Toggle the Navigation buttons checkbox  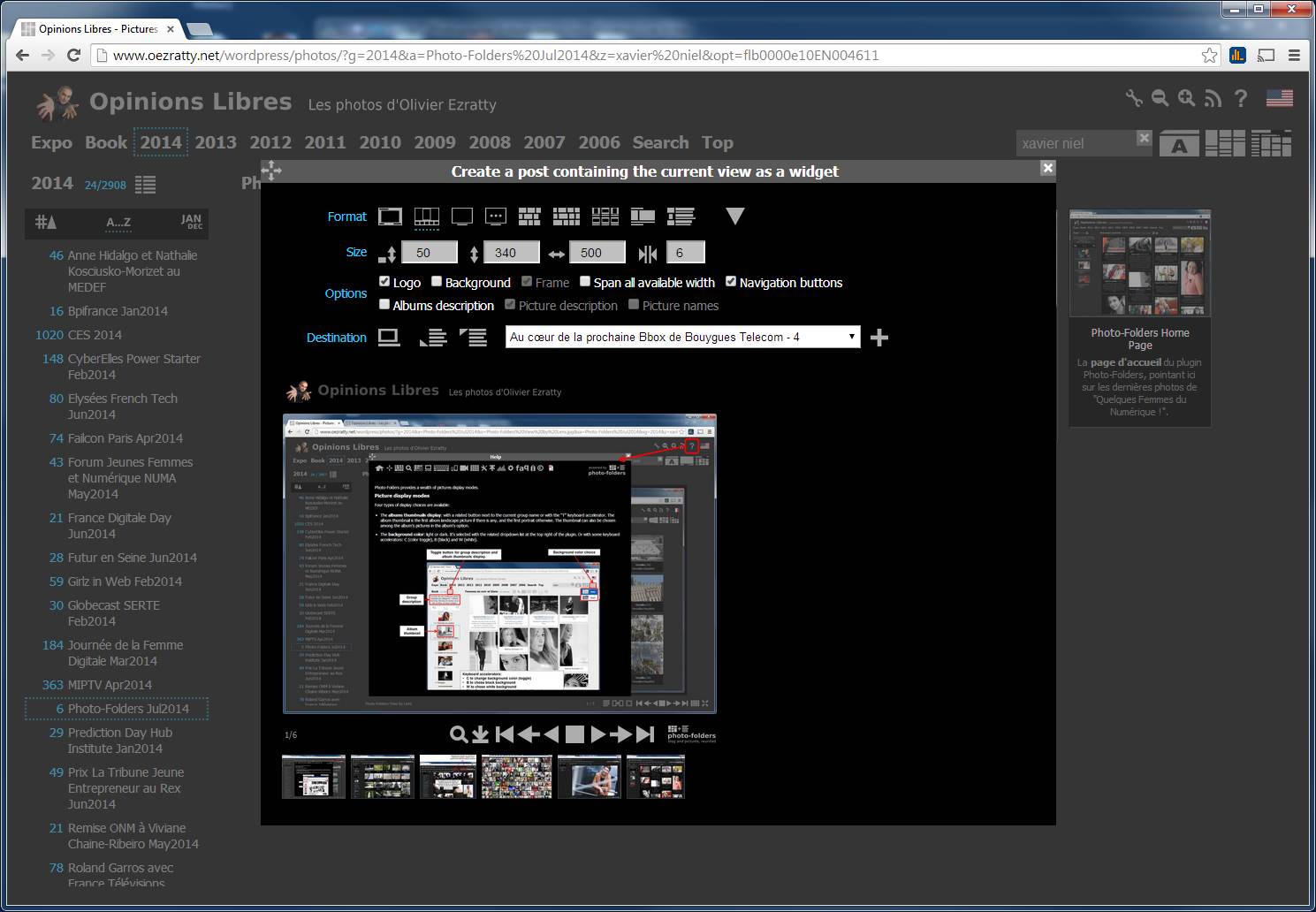point(731,282)
